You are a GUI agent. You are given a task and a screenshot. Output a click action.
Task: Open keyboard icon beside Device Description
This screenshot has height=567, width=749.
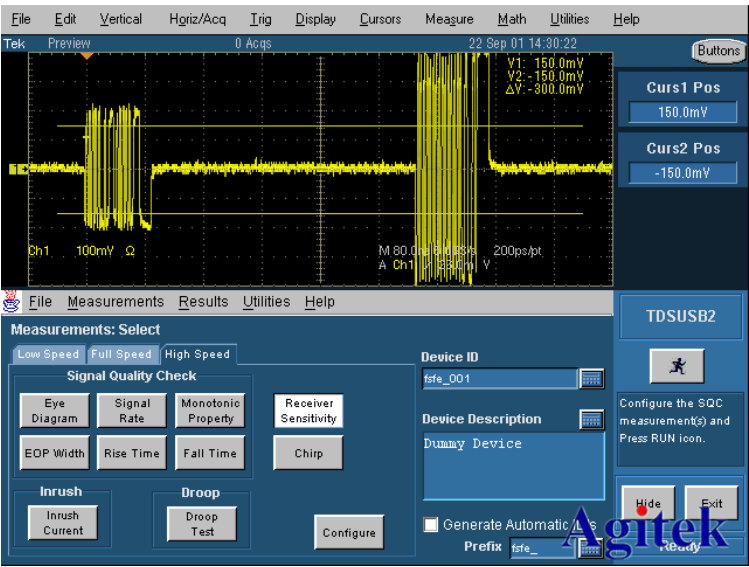tap(592, 420)
